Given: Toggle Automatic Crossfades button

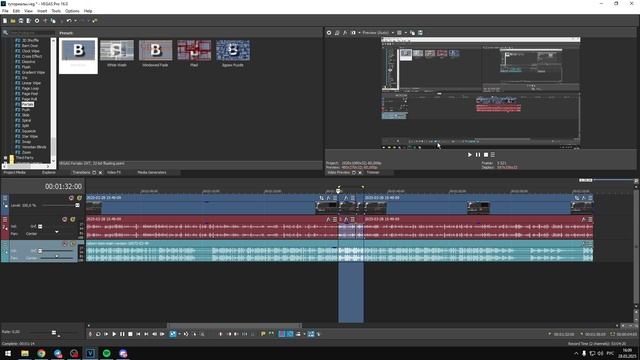Looking at the screenshot, I should (x=290, y=334).
